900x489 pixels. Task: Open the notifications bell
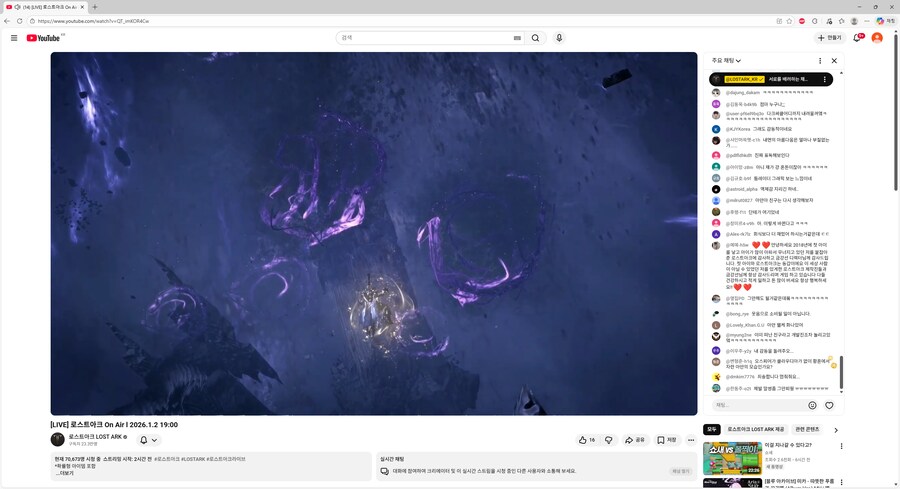click(x=857, y=38)
